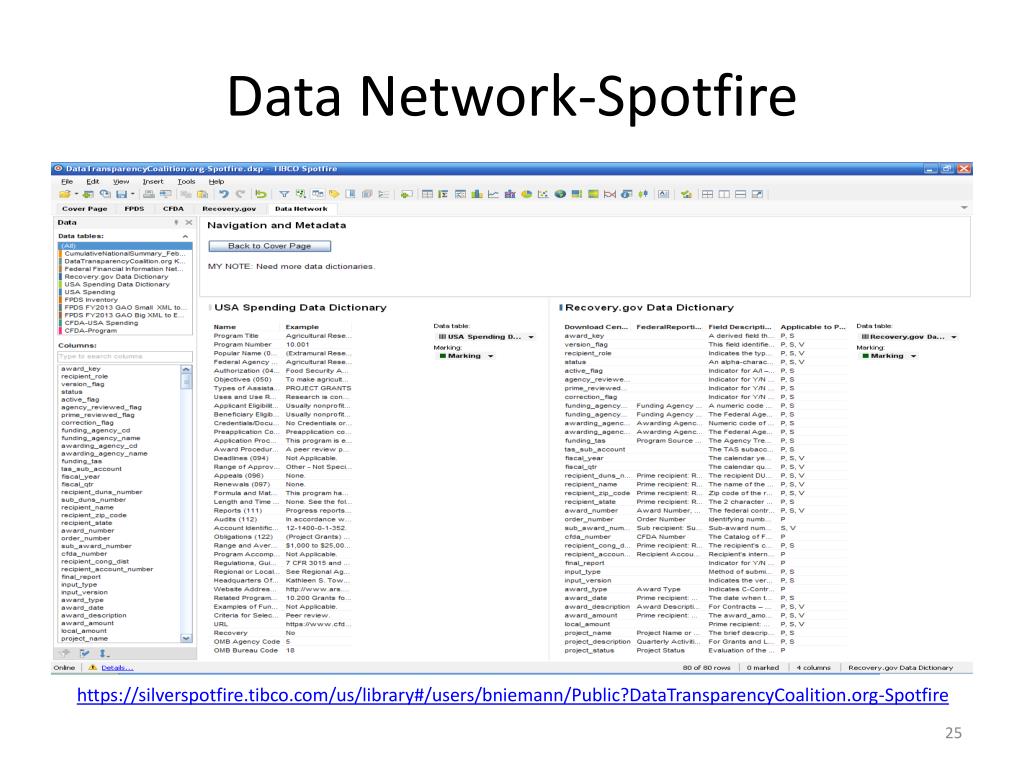
Task: Select award_key column in list
Action: pos(81,369)
